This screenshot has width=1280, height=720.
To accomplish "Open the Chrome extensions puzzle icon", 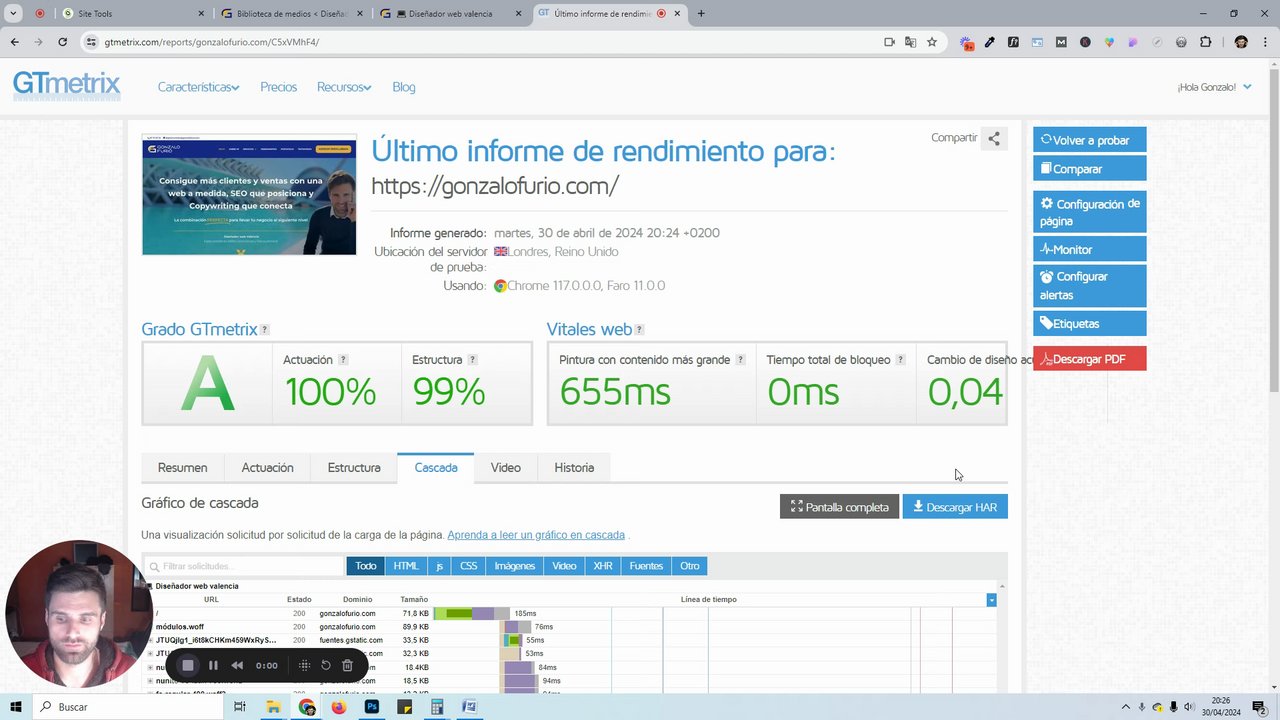I will point(1205,42).
